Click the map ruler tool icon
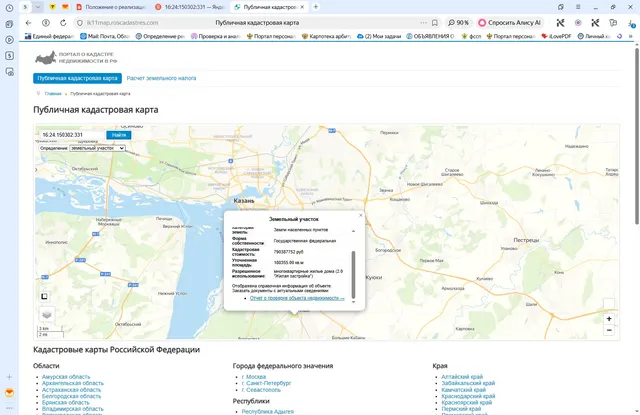 (44, 296)
